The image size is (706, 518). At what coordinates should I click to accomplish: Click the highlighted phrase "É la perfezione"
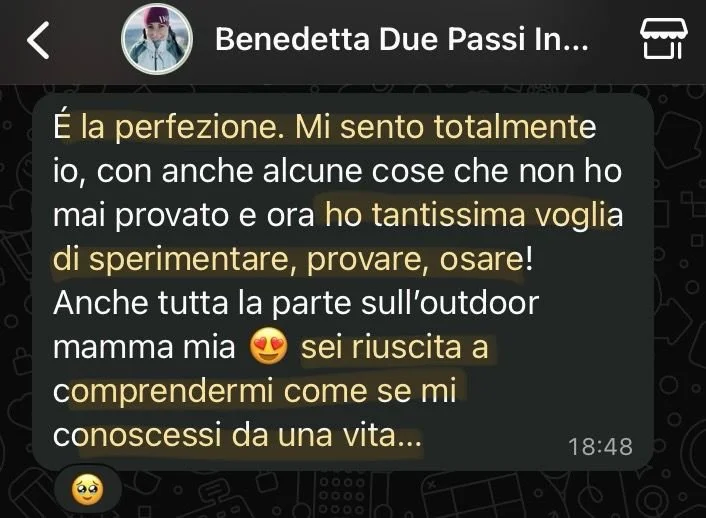(x=171, y=127)
